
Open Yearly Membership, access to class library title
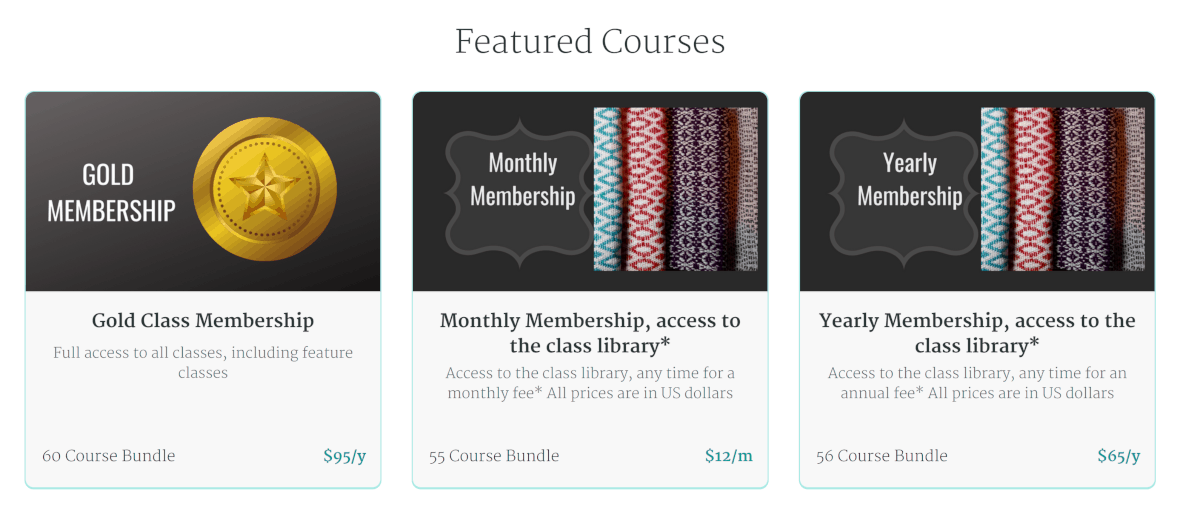pyautogui.click(x=977, y=333)
